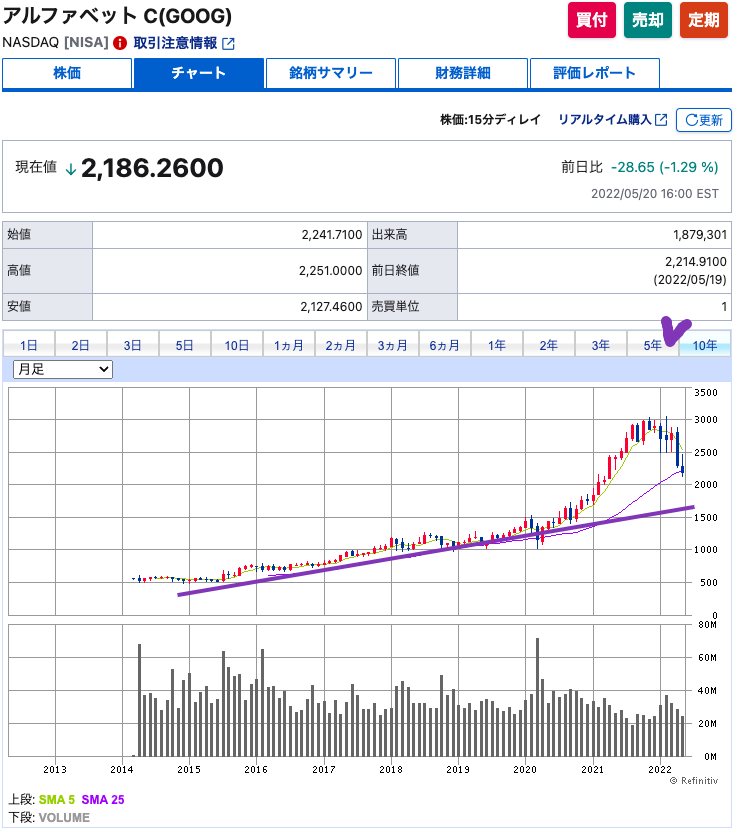The image size is (738, 832).
Task: Click the 安値 value 2,127.4600
Action: click(331, 307)
